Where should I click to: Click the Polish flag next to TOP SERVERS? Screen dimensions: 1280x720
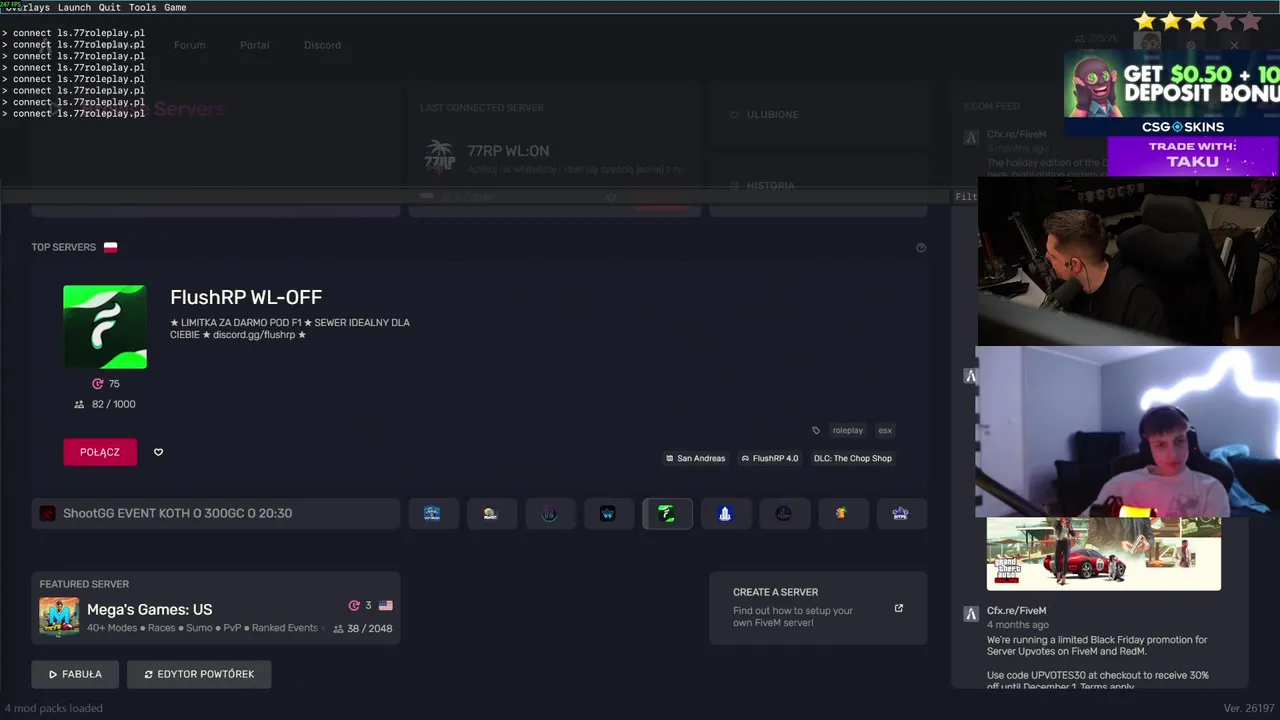110,247
